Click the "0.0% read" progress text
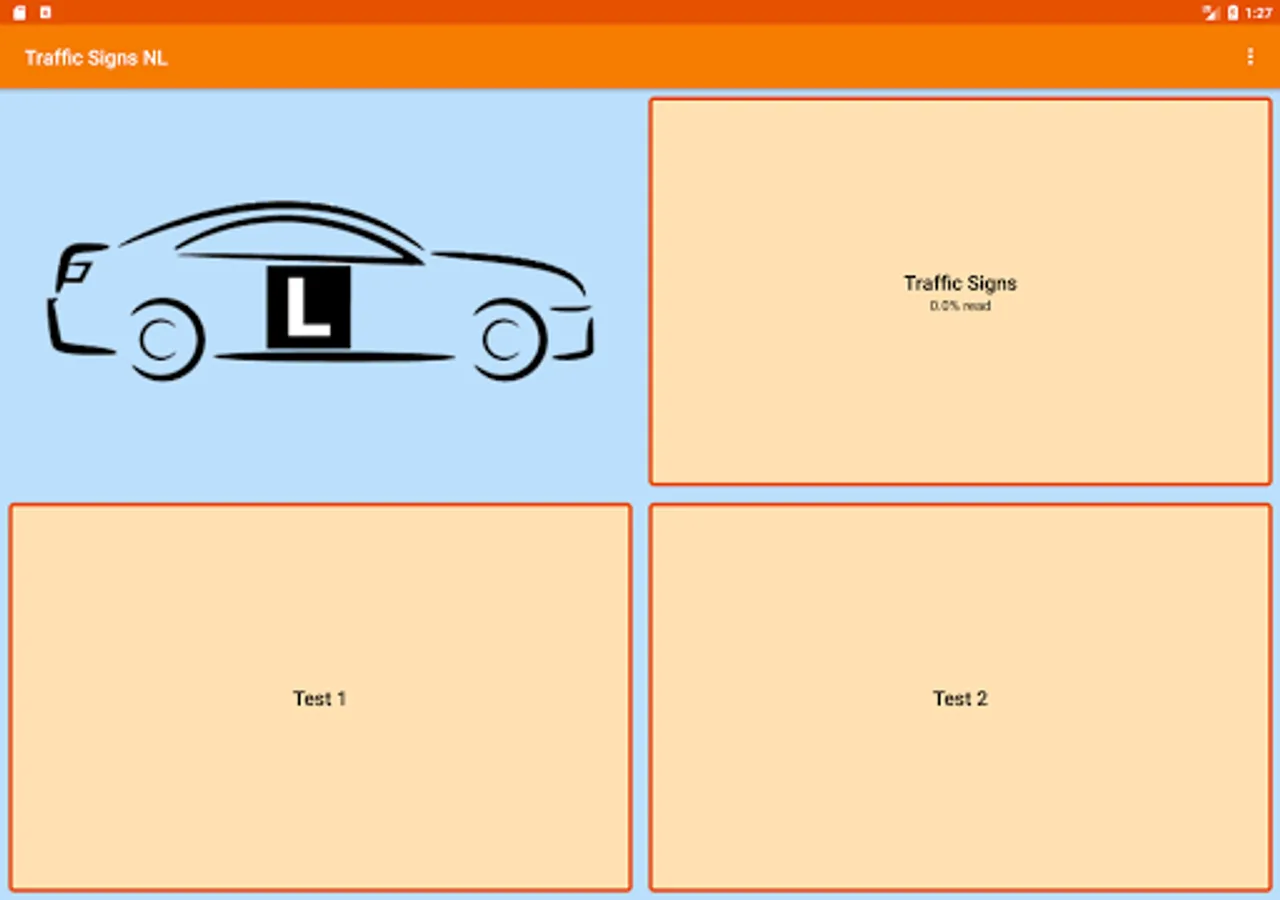 (960, 306)
